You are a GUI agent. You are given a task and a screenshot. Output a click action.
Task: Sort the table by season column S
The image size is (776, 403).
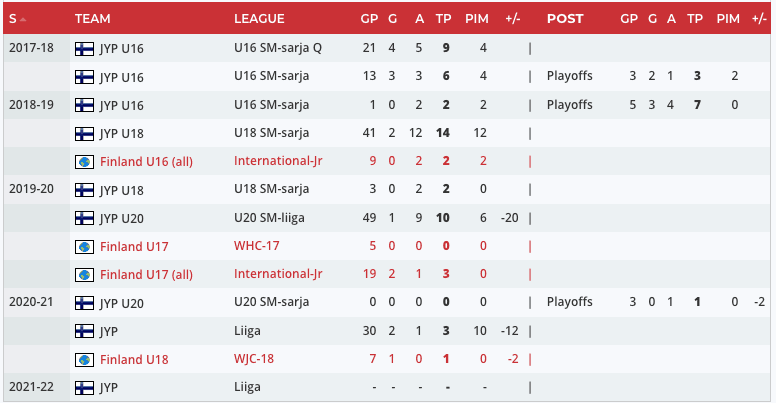[x=14, y=19]
